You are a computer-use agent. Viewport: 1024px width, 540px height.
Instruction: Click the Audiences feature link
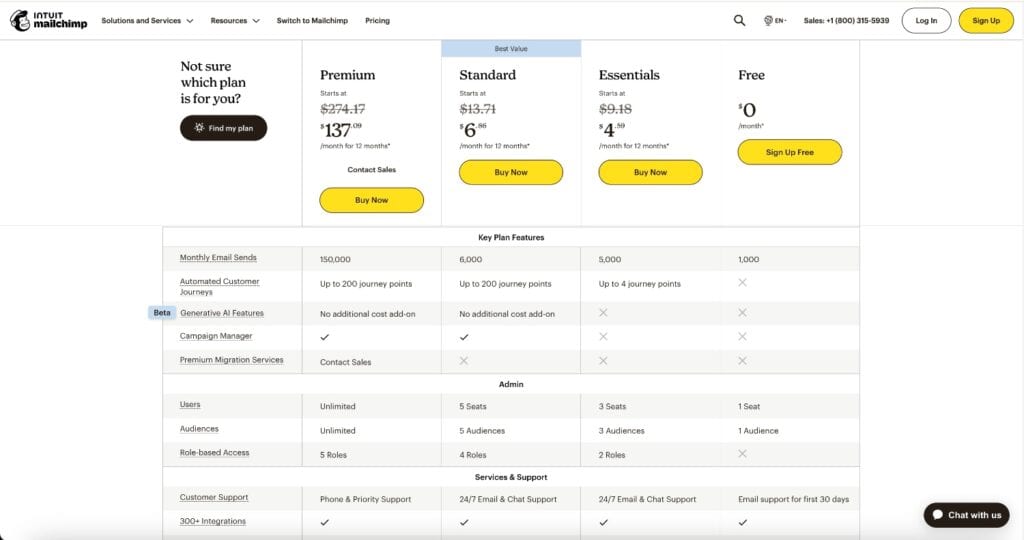(x=199, y=428)
